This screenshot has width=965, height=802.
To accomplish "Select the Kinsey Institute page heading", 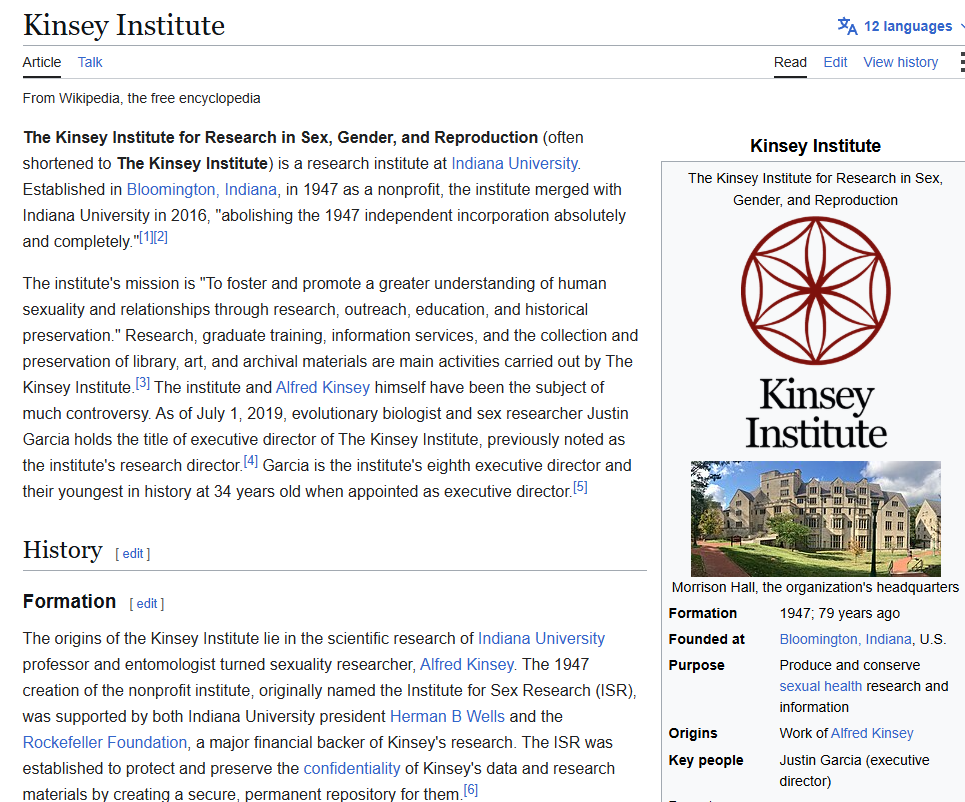I will coord(124,26).
